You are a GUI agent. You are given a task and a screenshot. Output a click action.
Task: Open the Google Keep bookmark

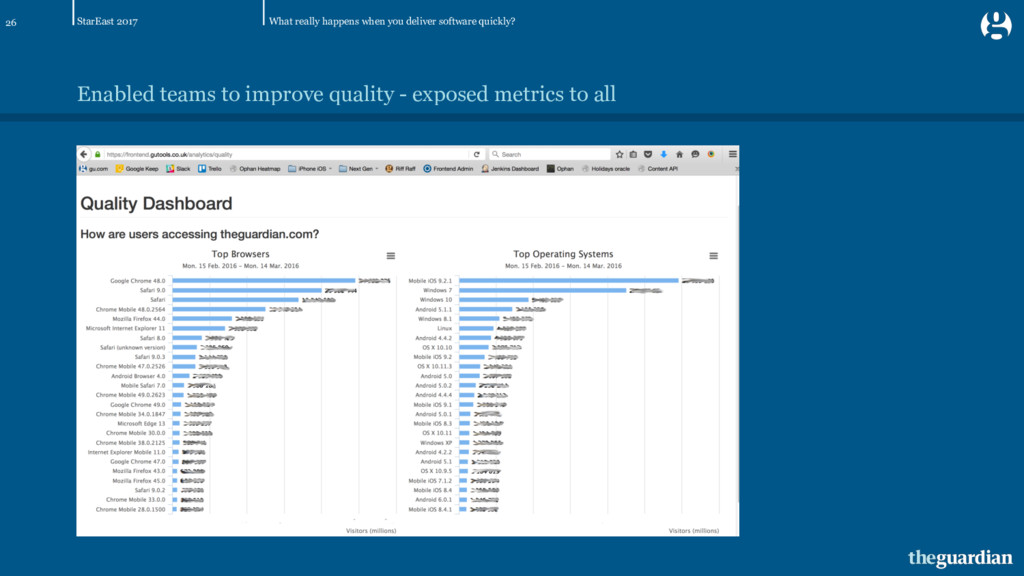[x=137, y=168]
